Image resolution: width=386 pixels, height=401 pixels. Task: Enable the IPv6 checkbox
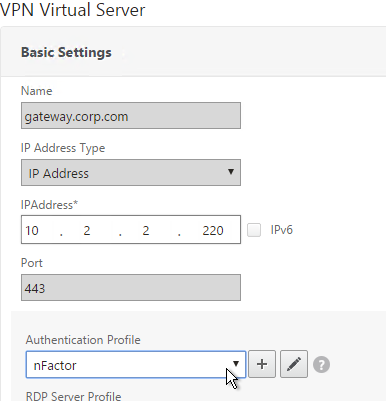click(254, 230)
